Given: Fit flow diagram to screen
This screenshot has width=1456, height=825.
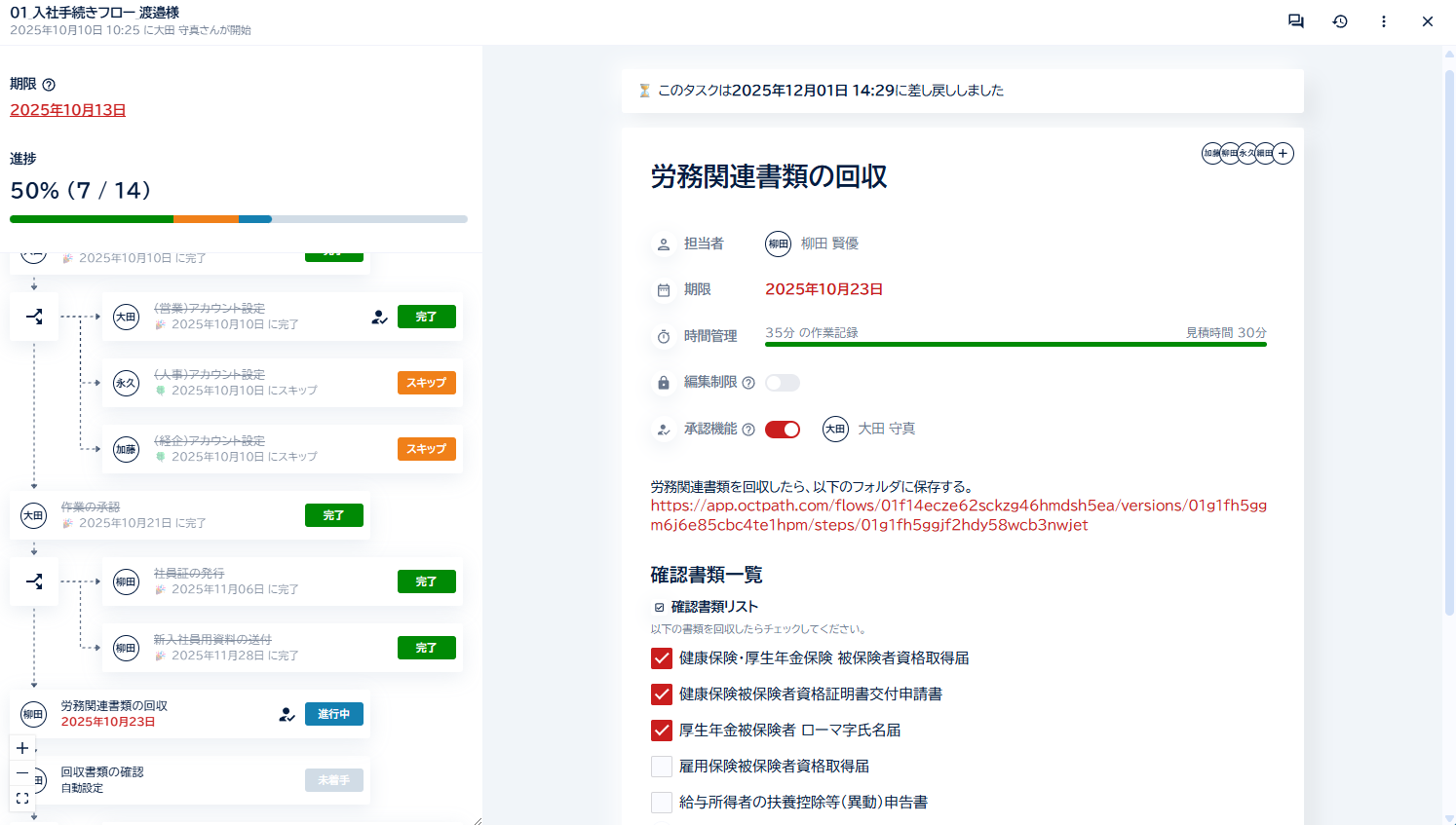Looking at the screenshot, I should (x=22, y=799).
